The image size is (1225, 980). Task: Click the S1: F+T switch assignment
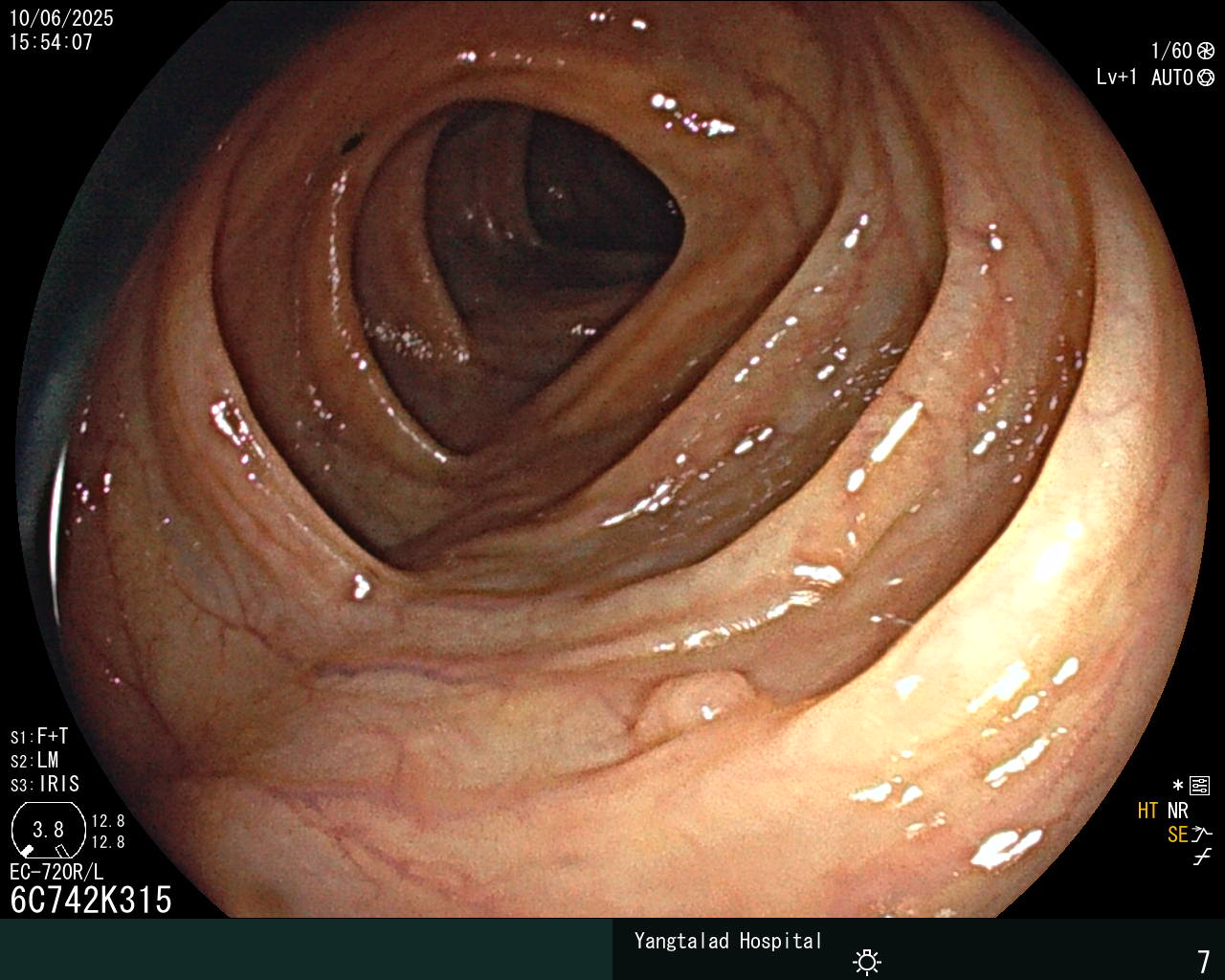point(39,737)
